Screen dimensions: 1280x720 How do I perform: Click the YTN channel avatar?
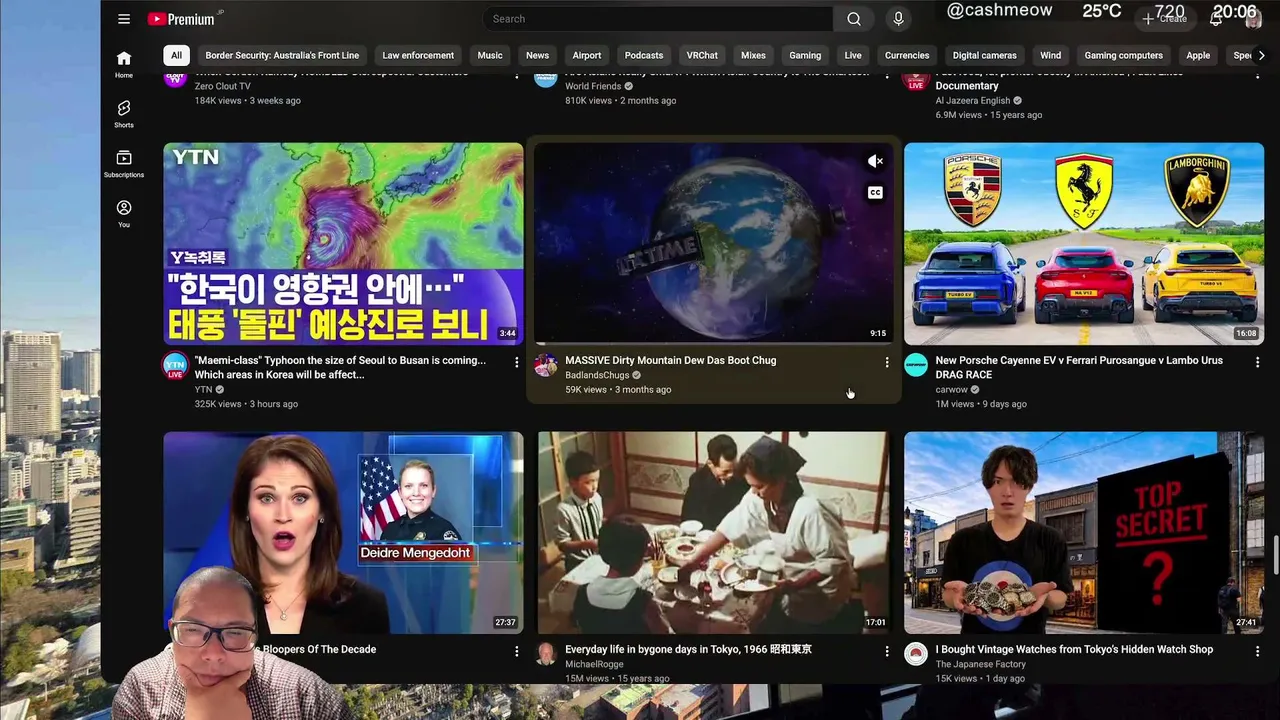click(175, 366)
